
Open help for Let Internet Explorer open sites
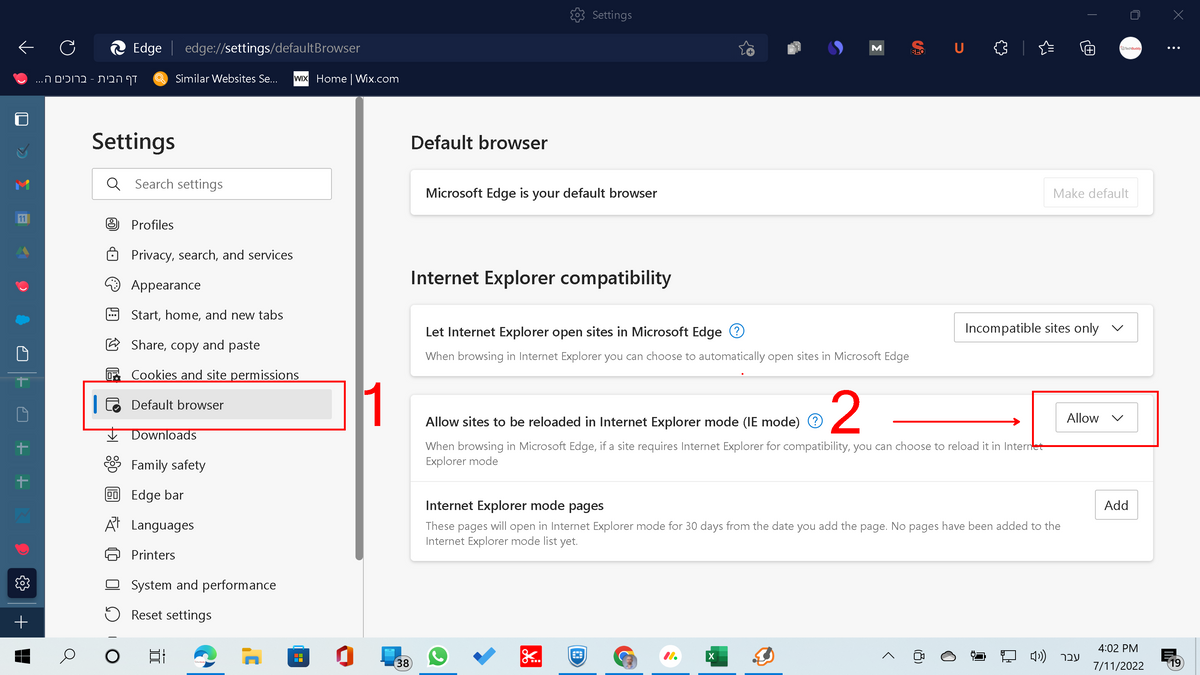737,331
